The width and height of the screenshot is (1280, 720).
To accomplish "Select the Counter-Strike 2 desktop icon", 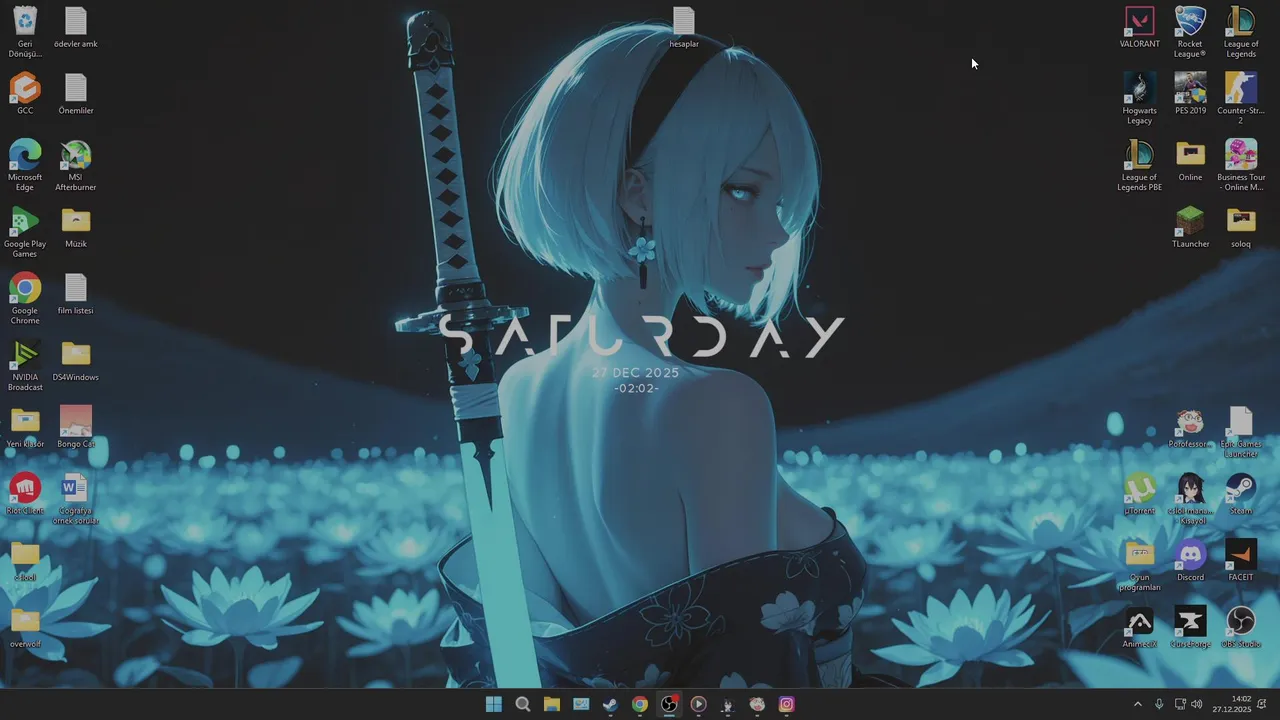I will pos(1241,99).
